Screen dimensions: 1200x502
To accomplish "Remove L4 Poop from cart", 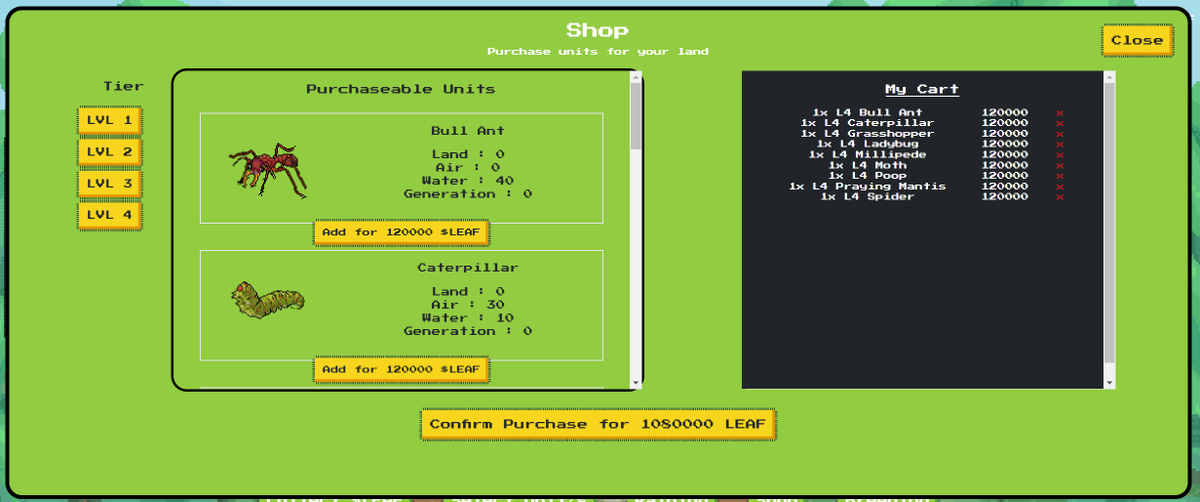I will 1060,176.
